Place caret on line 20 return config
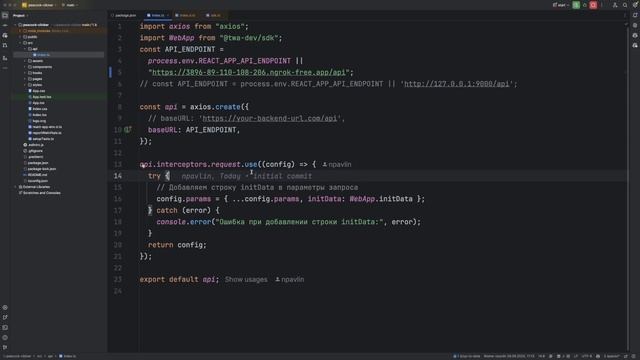 pyautogui.click(x=177, y=245)
